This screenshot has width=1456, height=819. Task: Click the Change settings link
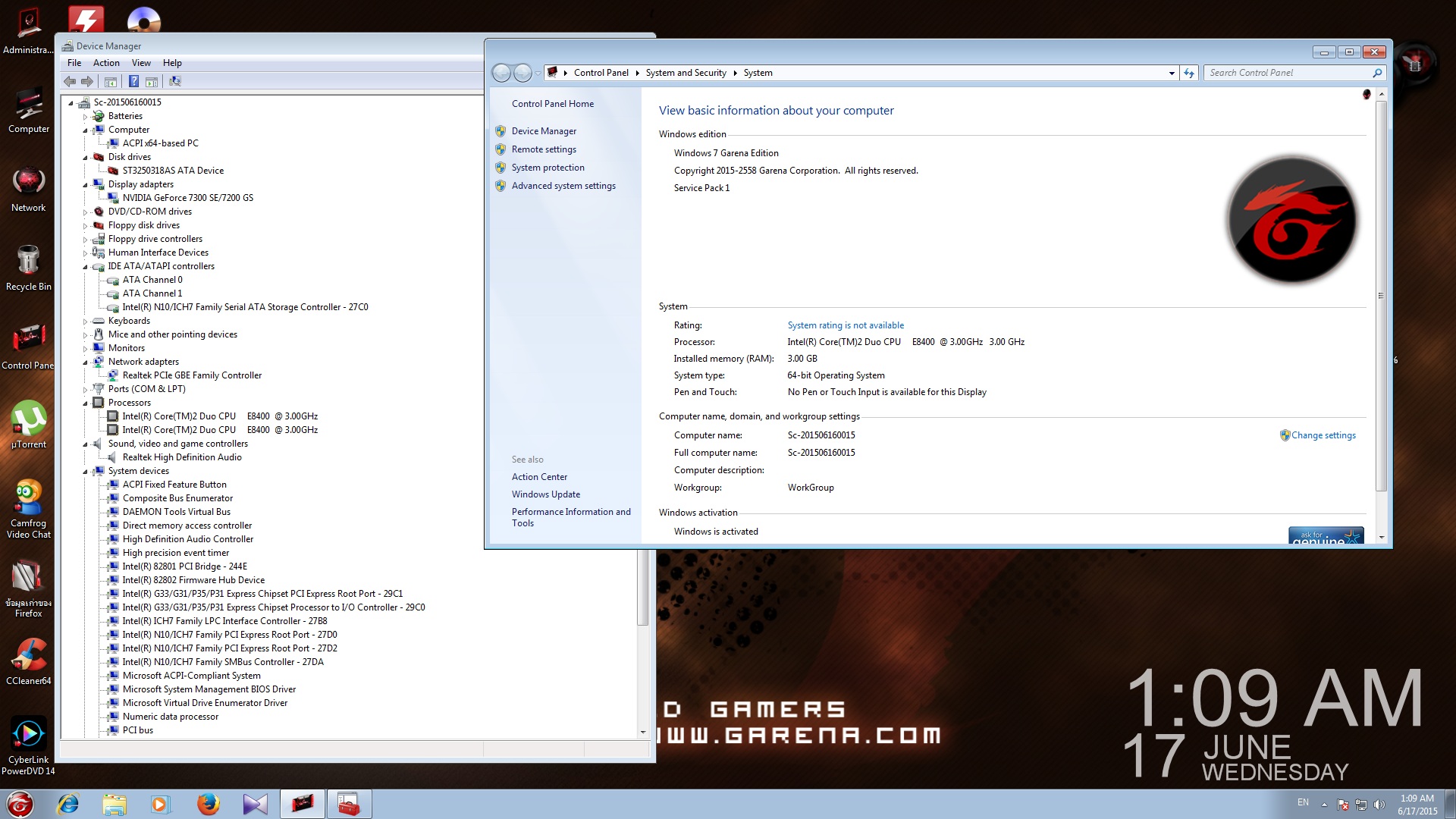(1323, 435)
